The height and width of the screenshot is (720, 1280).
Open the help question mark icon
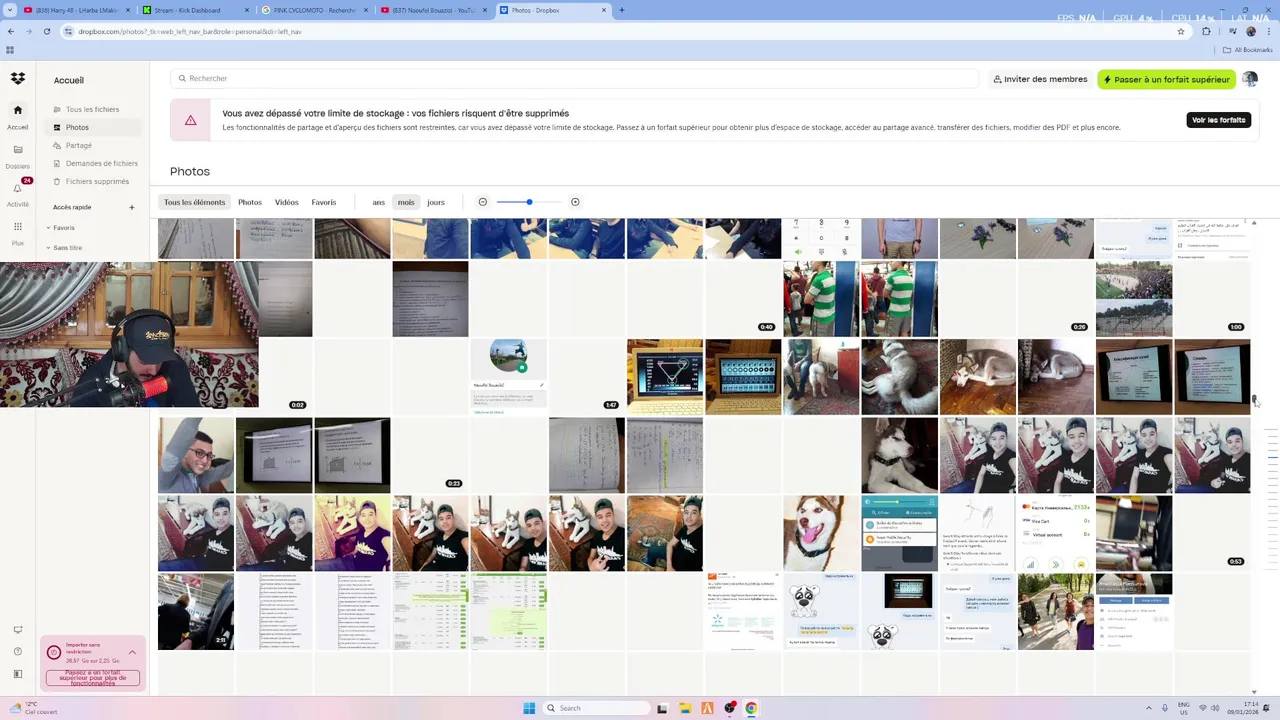(17, 652)
